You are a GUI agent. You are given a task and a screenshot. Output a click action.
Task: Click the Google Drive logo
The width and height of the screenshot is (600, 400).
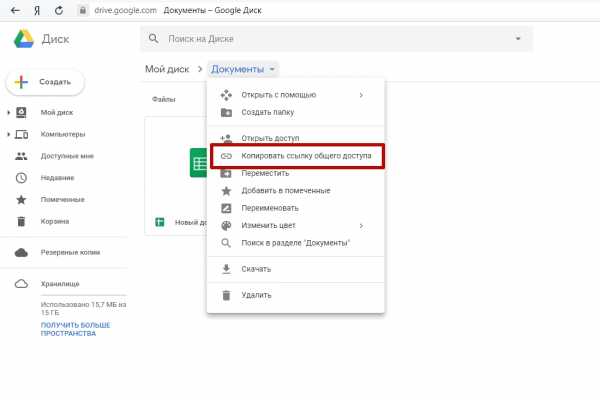point(24,39)
